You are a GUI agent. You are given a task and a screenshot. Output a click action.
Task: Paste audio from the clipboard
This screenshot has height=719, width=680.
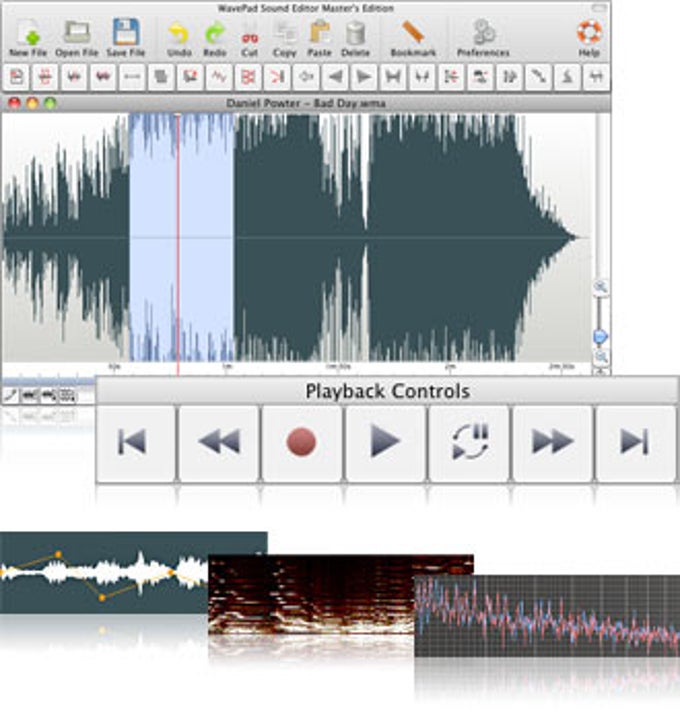(x=320, y=39)
